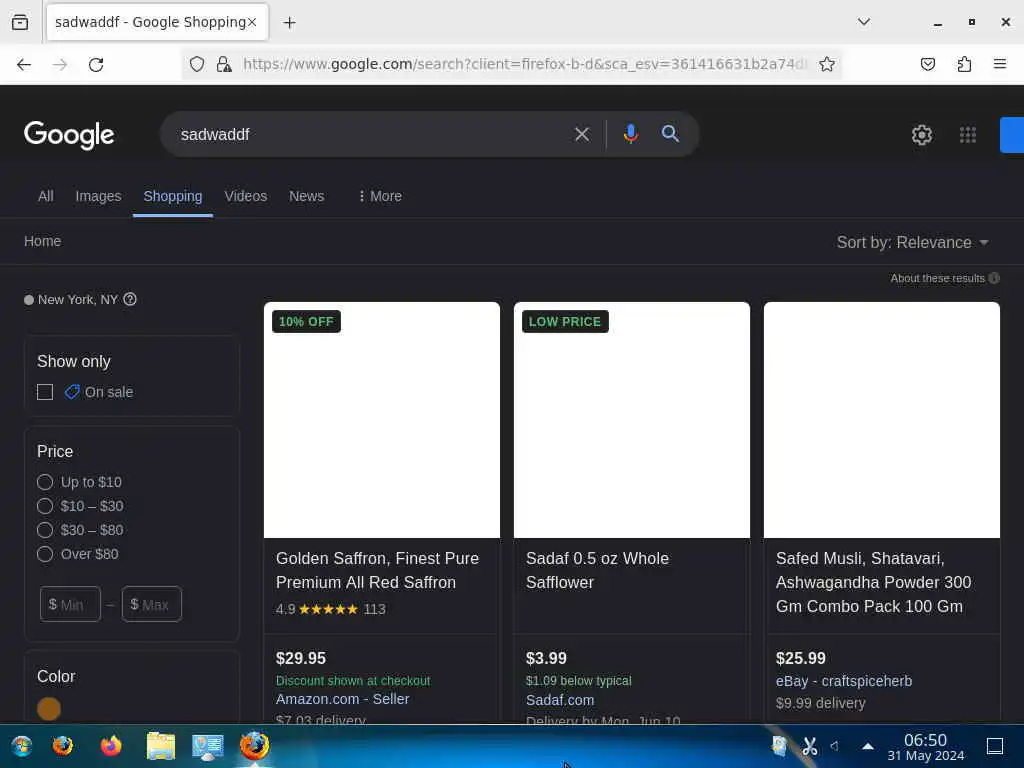Click the scissors tray icon
Viewport: 1024px width, 768px height.
(x=810, y=746)
